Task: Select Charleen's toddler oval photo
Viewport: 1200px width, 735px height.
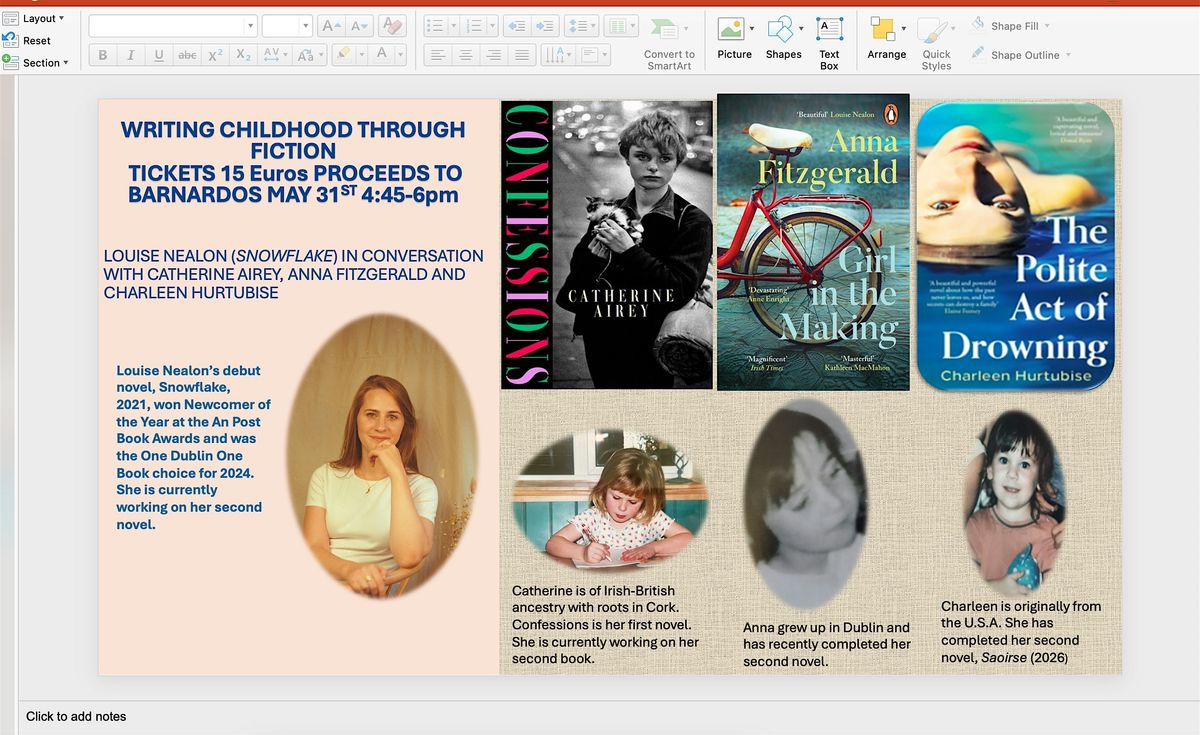Action: 1014,503
